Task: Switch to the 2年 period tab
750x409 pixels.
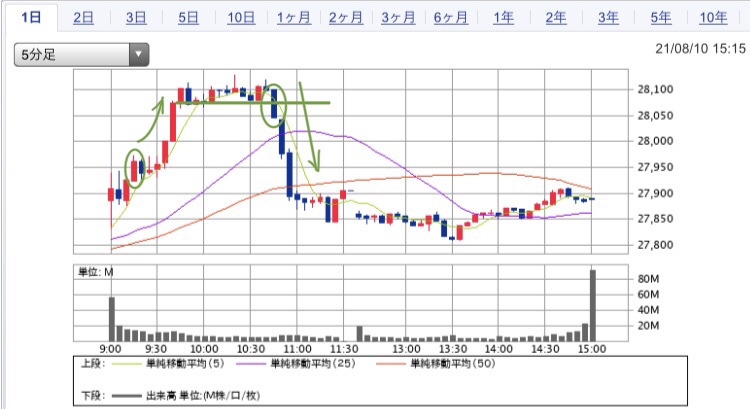Action: [556, 18]
